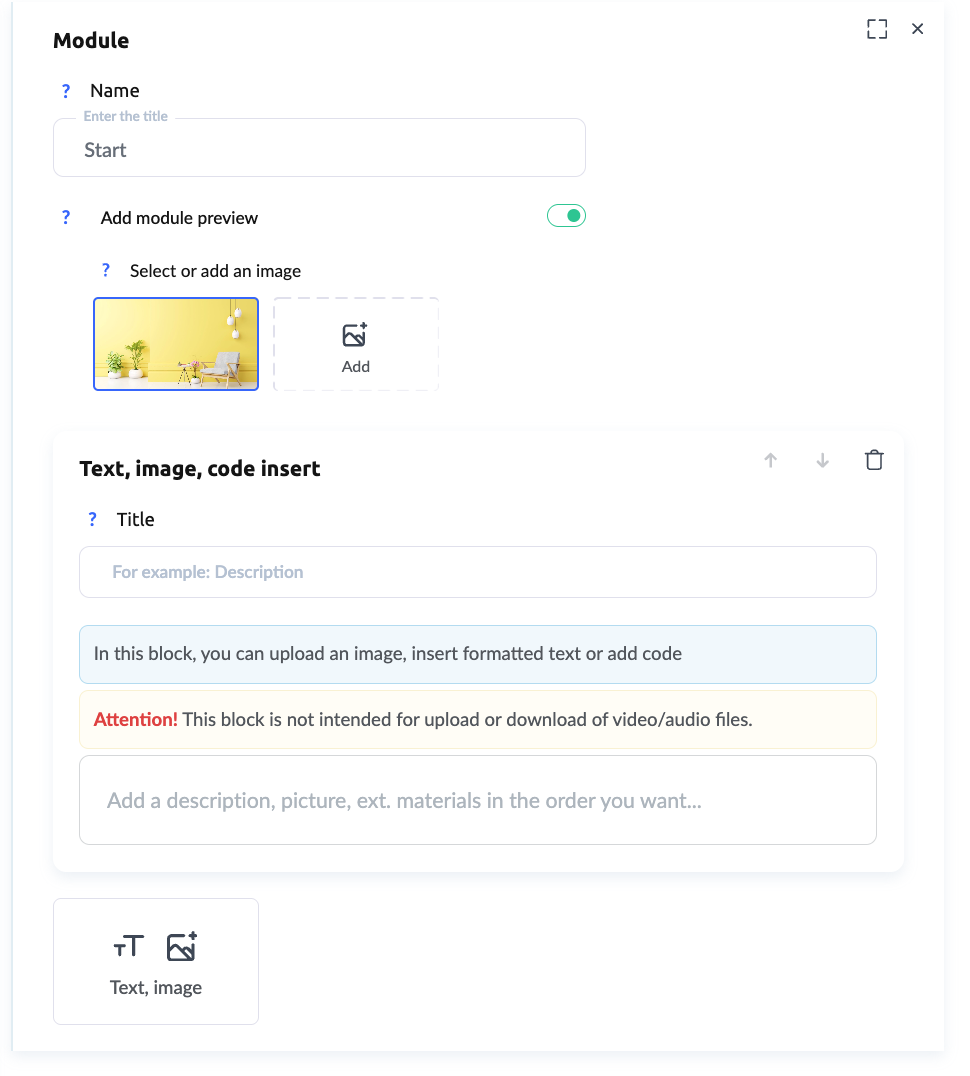Click the Attention warning banner
970x1076 pixels.
click(478, 719)
